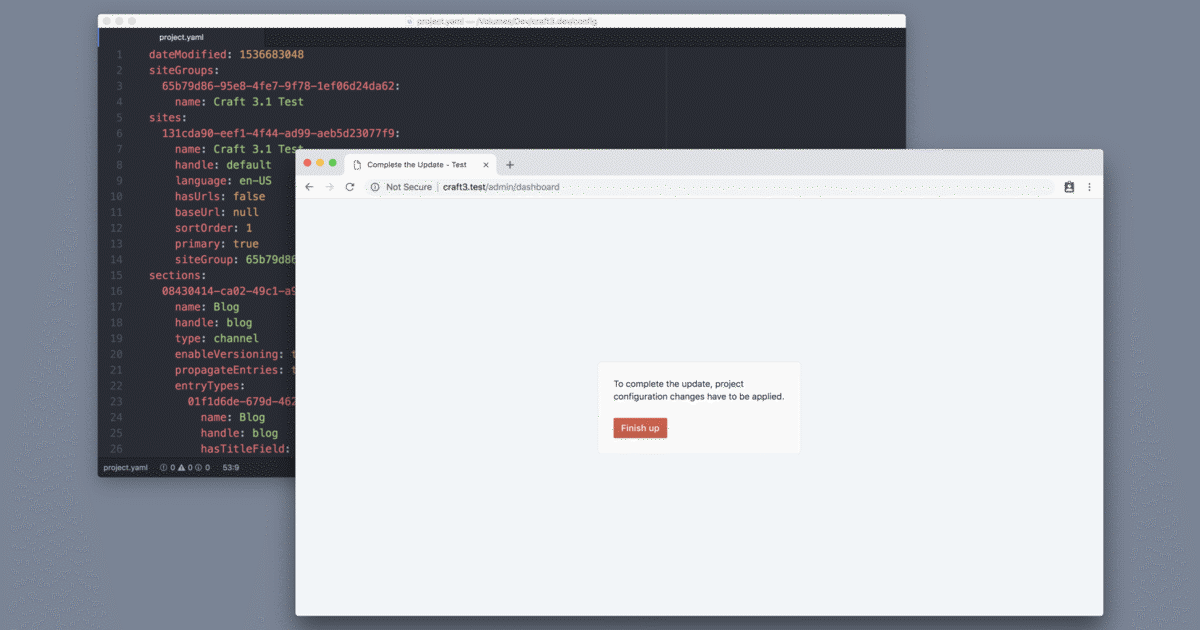Click the 'Not Secure' label in address bar
The image size is (1200, 630).
point(409,187)
